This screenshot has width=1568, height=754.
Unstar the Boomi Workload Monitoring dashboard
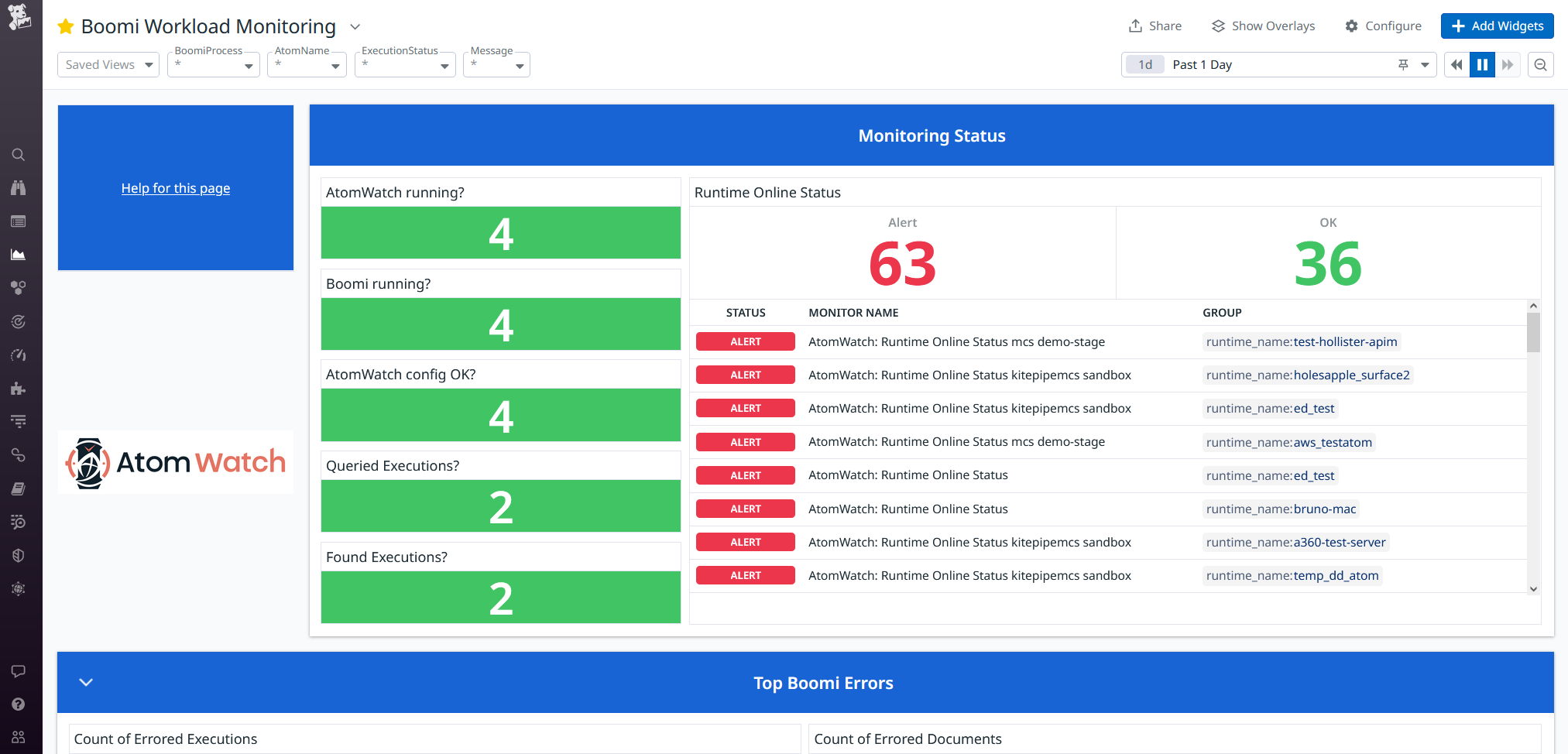(65, 26)
